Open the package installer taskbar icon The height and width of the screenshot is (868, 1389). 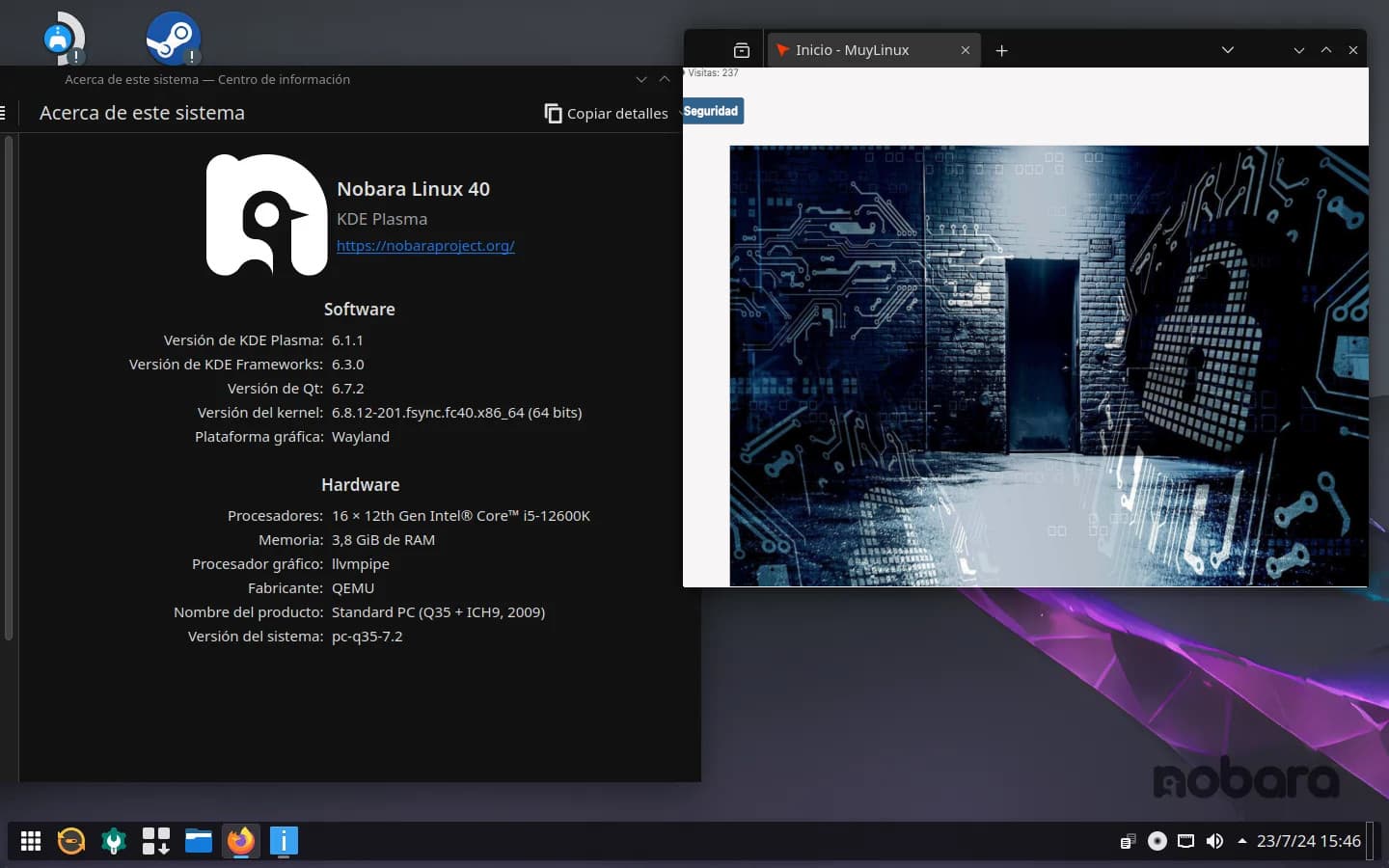coord(156,841)
